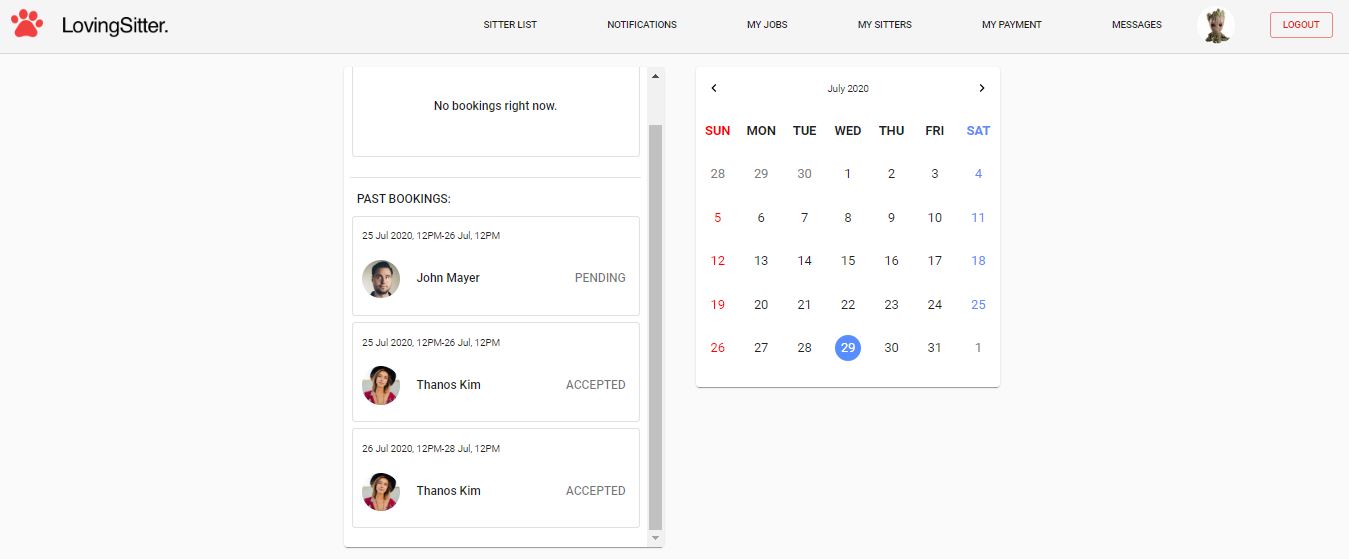Viewport: 1349px width, 559px height.
Task: Click greyed August 1 date
Action: point(978,347)
